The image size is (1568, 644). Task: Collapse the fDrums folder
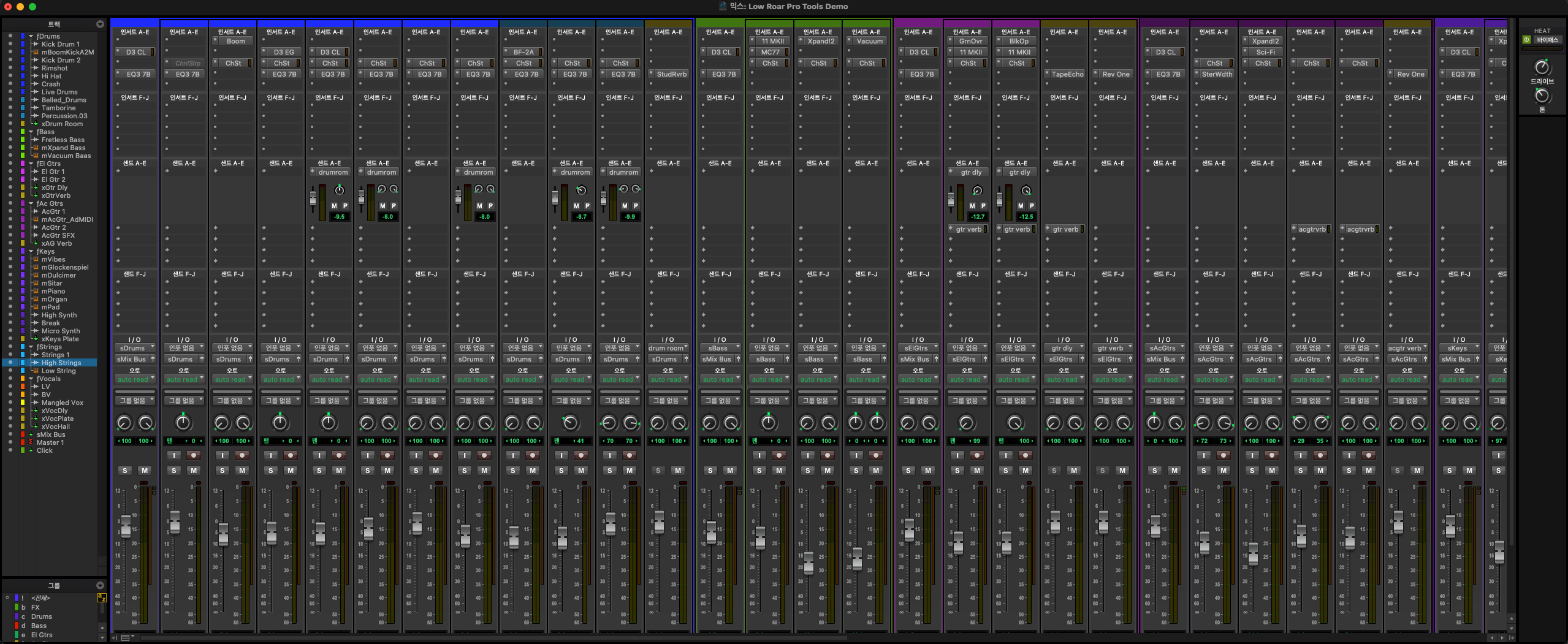point(31,36)
